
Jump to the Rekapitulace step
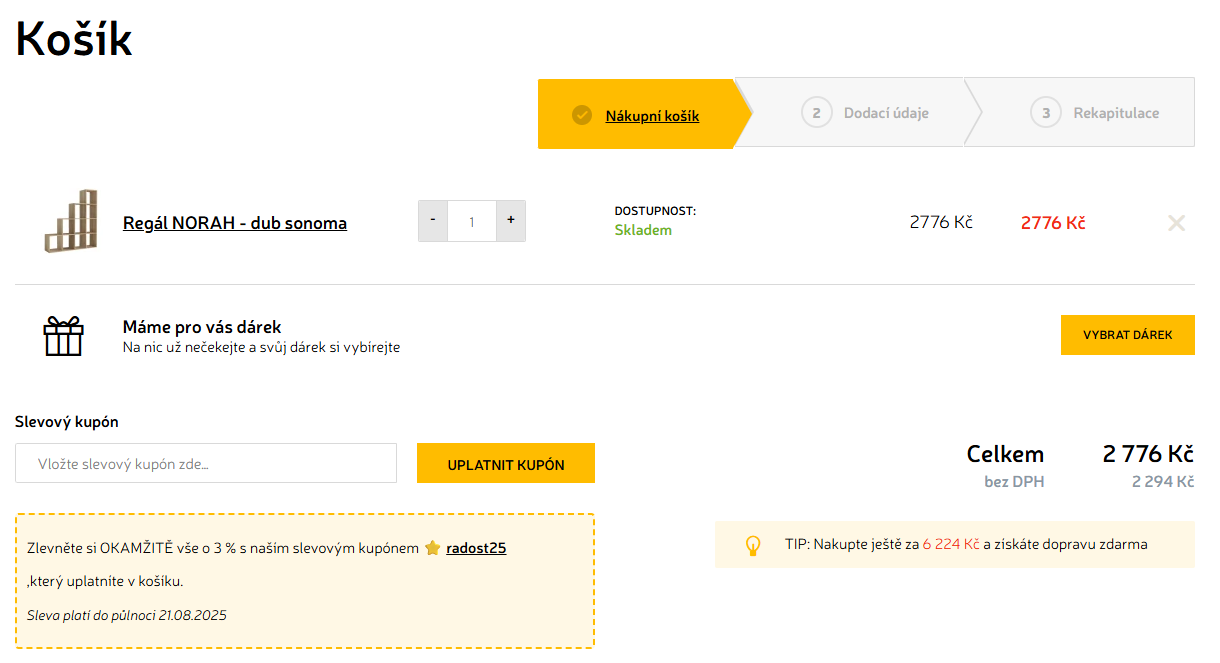tap(1116, 113)
